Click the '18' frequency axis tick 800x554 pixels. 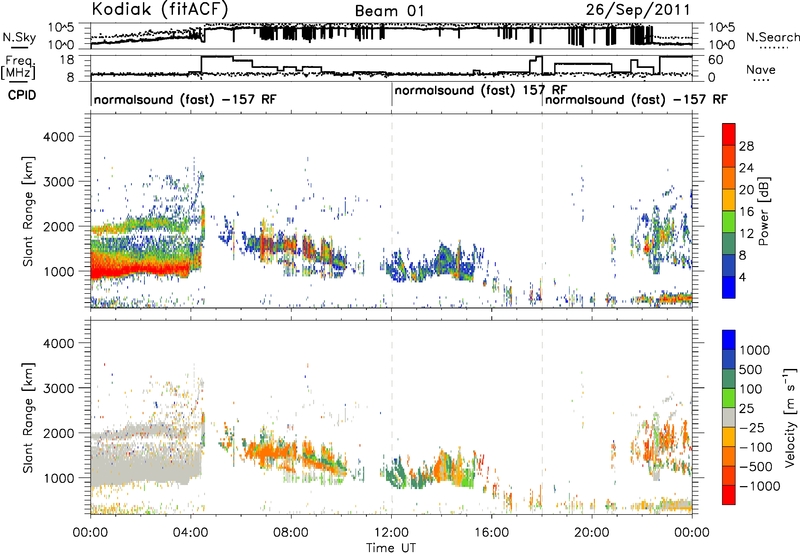(67, 60)
